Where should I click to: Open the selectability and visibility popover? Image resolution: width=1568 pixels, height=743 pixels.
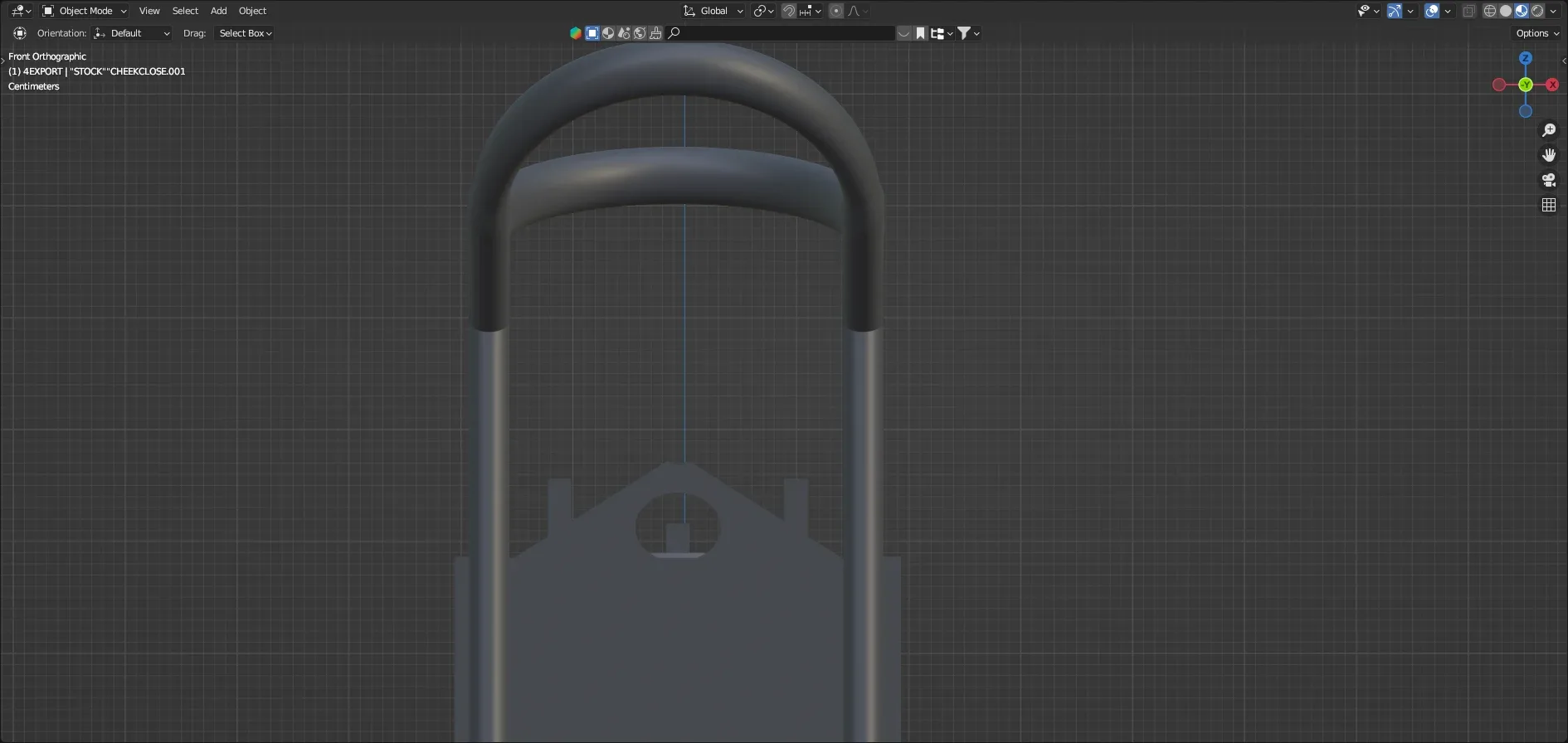click(x=1368, y=11)
